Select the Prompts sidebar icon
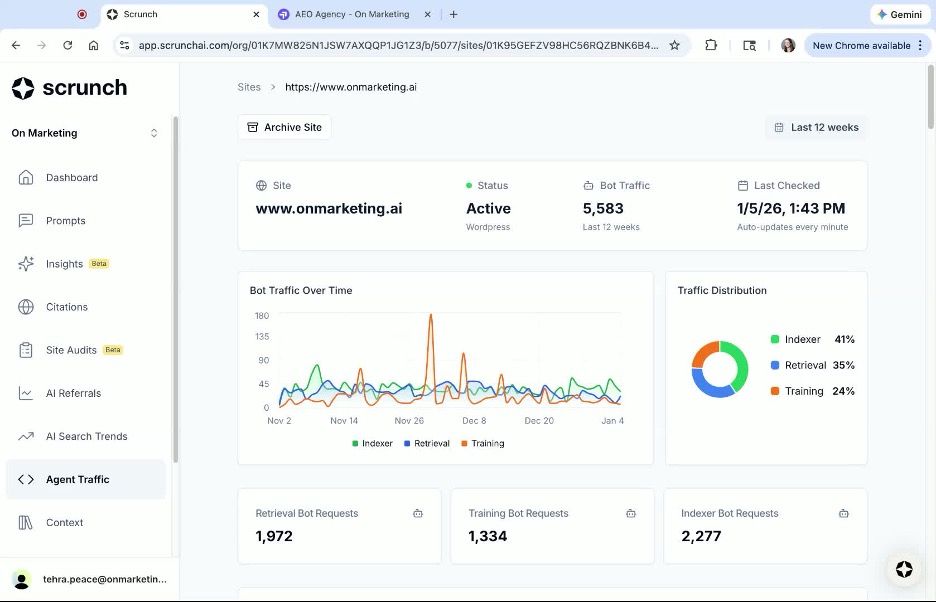This screenshot has height=602, width=936. coord(28,220)
